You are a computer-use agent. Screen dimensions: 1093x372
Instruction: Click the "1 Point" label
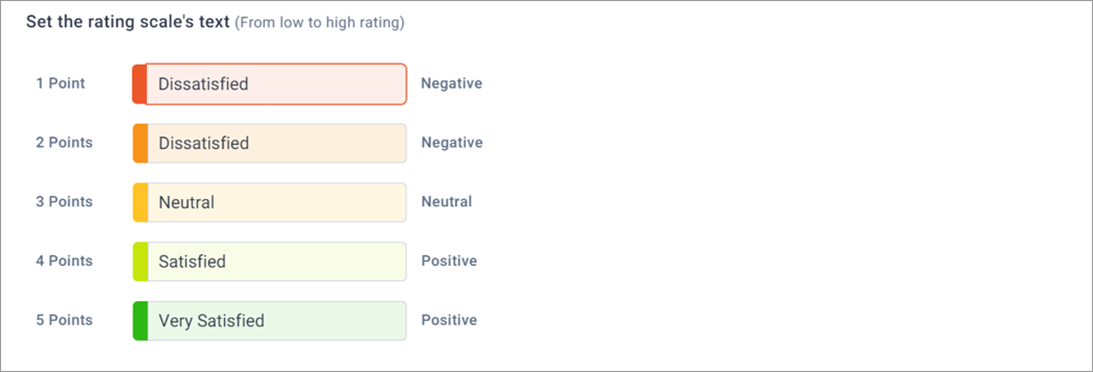[61, 84]
